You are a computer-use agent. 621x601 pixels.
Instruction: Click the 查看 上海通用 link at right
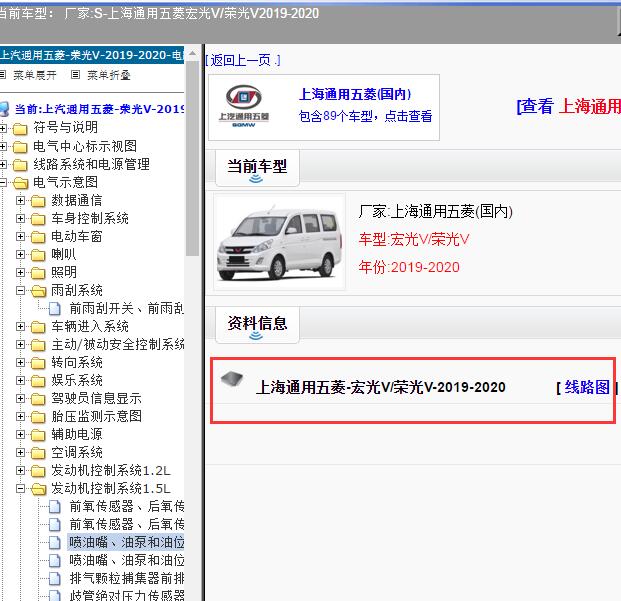569,107
